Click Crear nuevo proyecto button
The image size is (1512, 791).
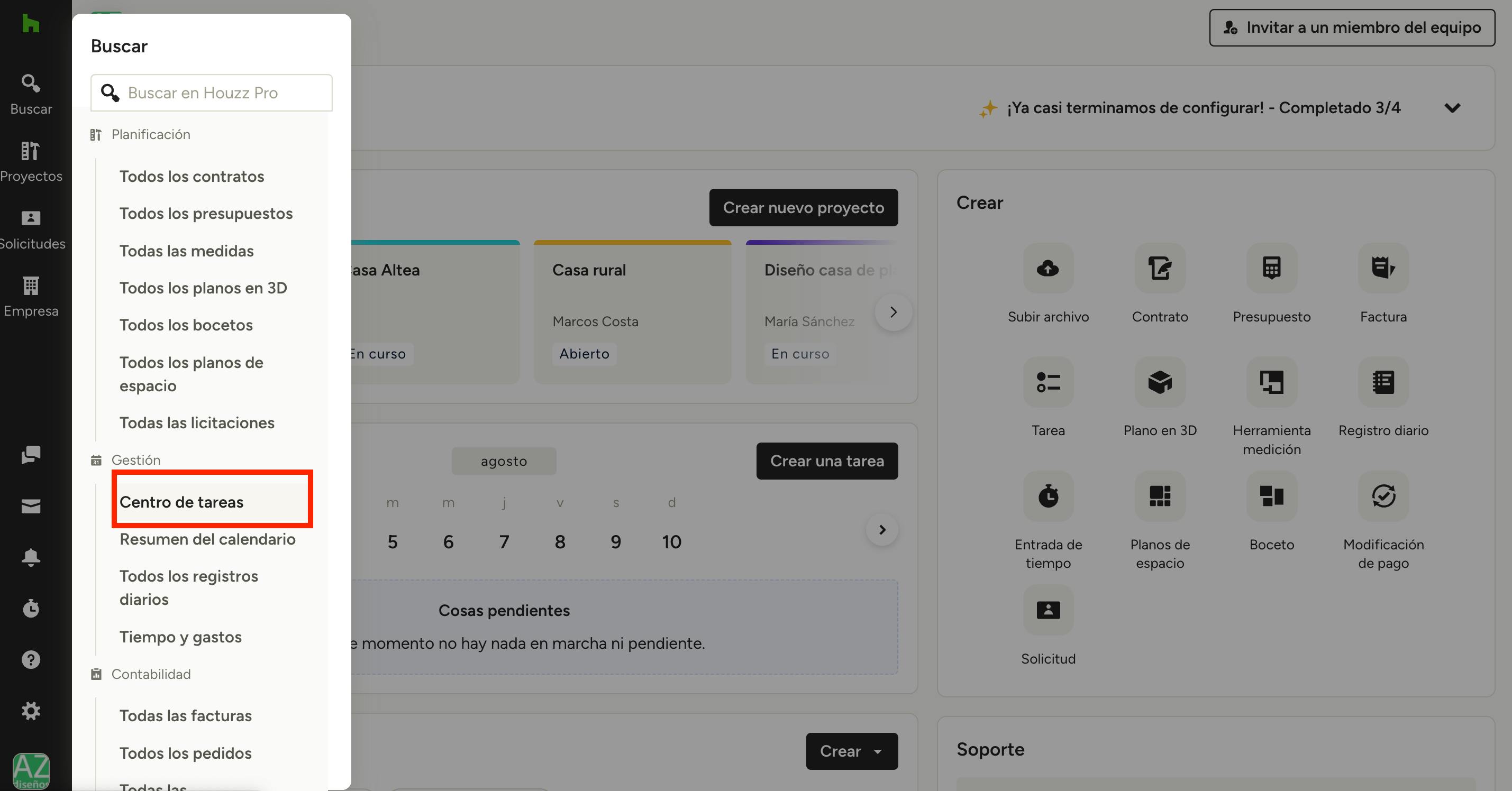click(803, 208)
